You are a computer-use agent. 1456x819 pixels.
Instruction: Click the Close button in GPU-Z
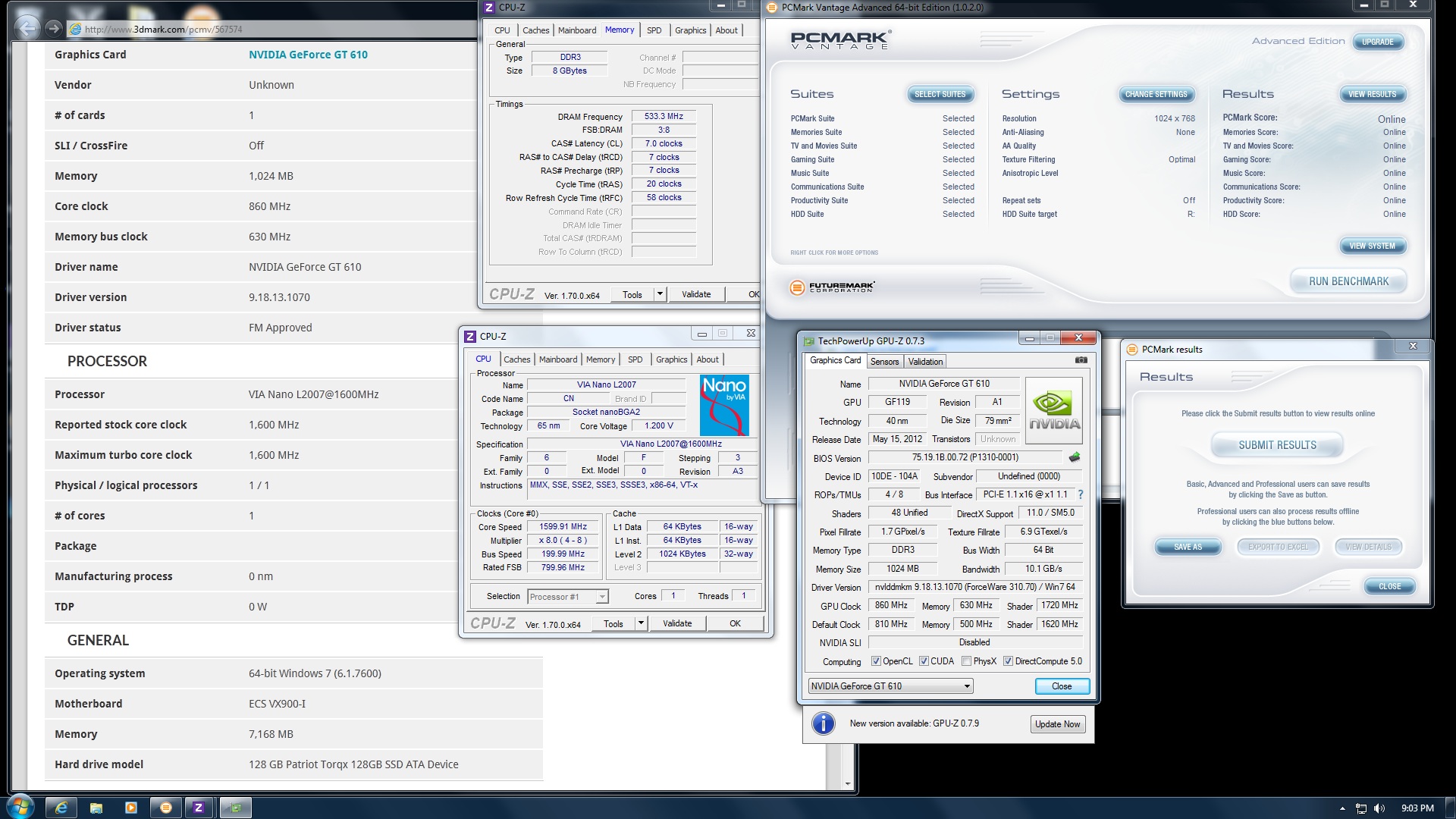1062,686
